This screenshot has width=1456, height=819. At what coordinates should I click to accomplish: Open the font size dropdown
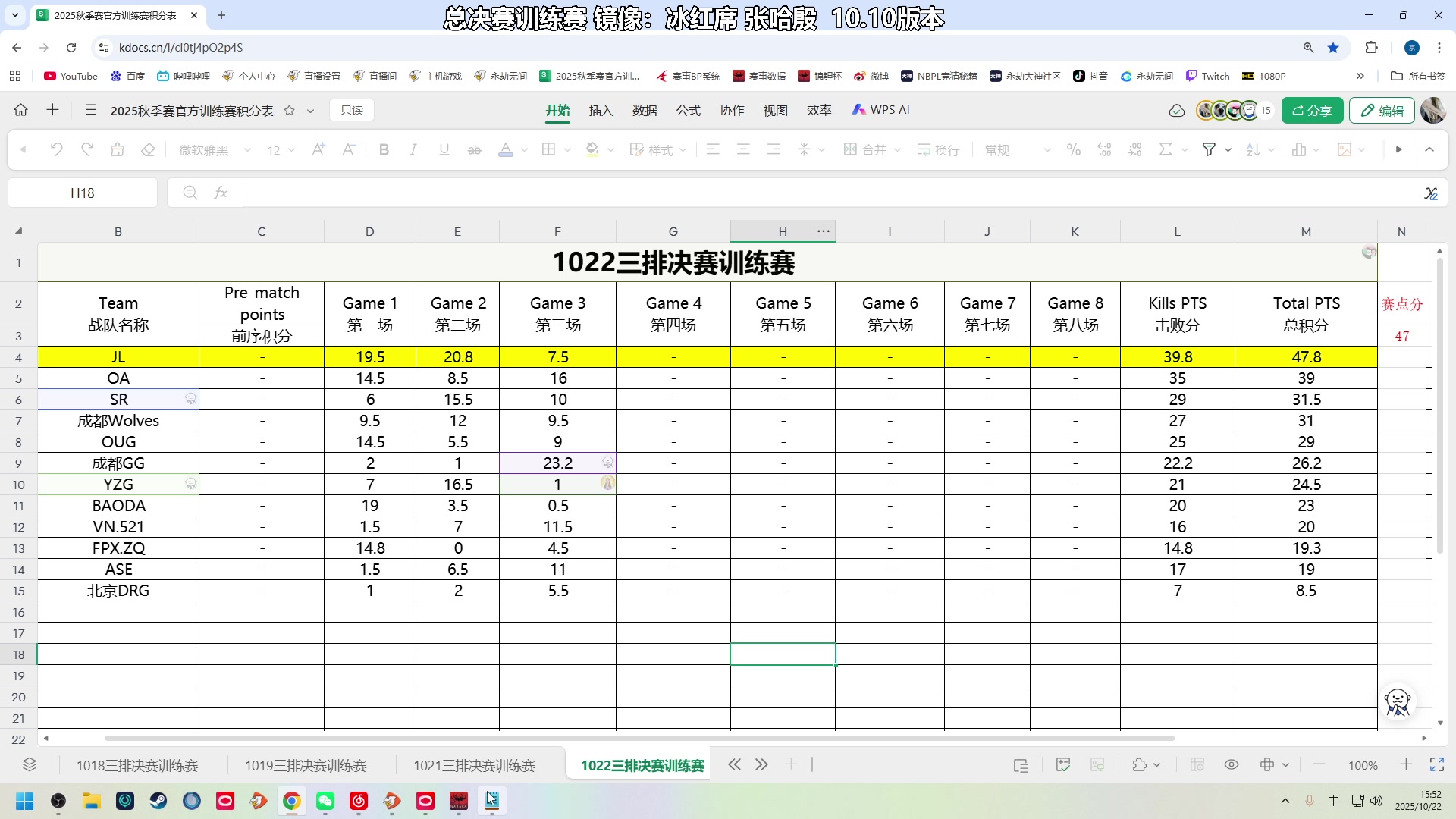[x=293, y=149]
